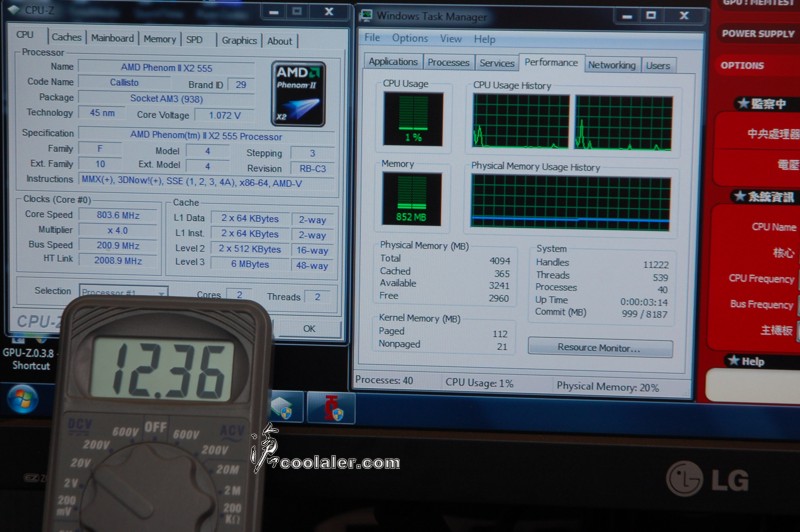The width and height of the screenshot is (800, 532).
Task: Click the Socket AM3 (938) package value
Action: pyautogui.click(x=166, y=98)
